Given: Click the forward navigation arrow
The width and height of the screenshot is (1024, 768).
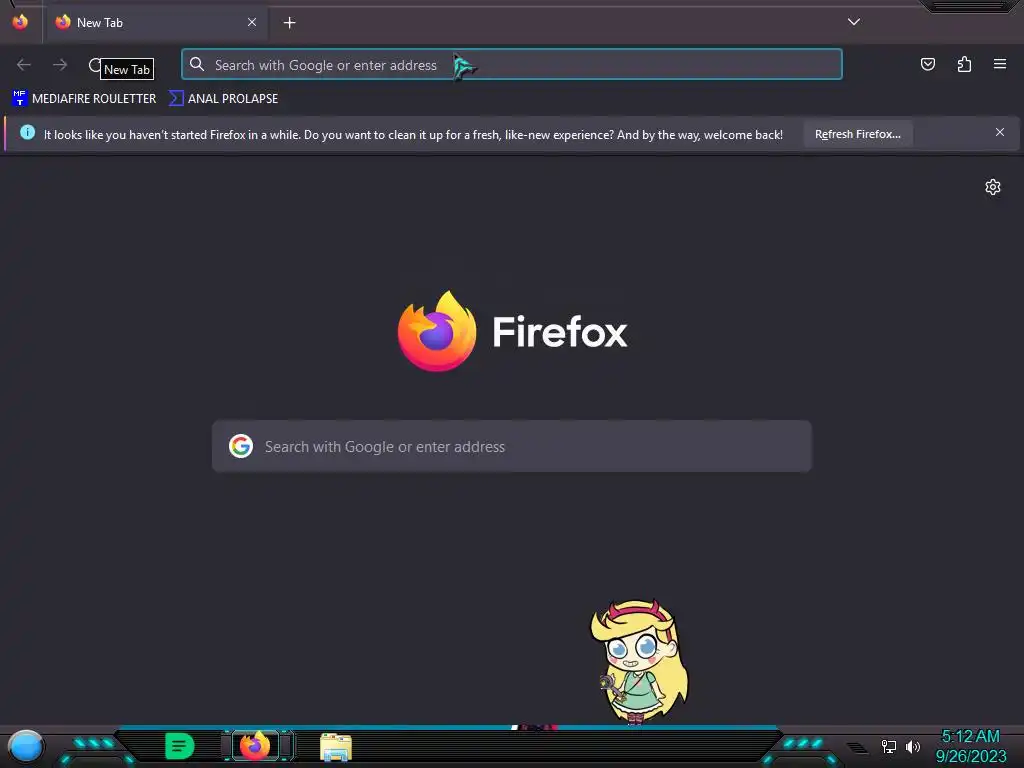Looking at the screenshot, I should [x=60, y=65].
